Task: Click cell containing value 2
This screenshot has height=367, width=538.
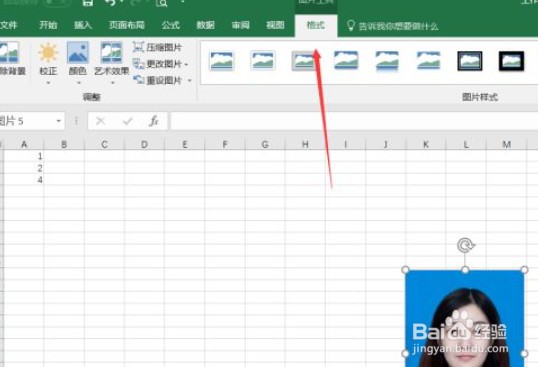Action: coord(24,168)
